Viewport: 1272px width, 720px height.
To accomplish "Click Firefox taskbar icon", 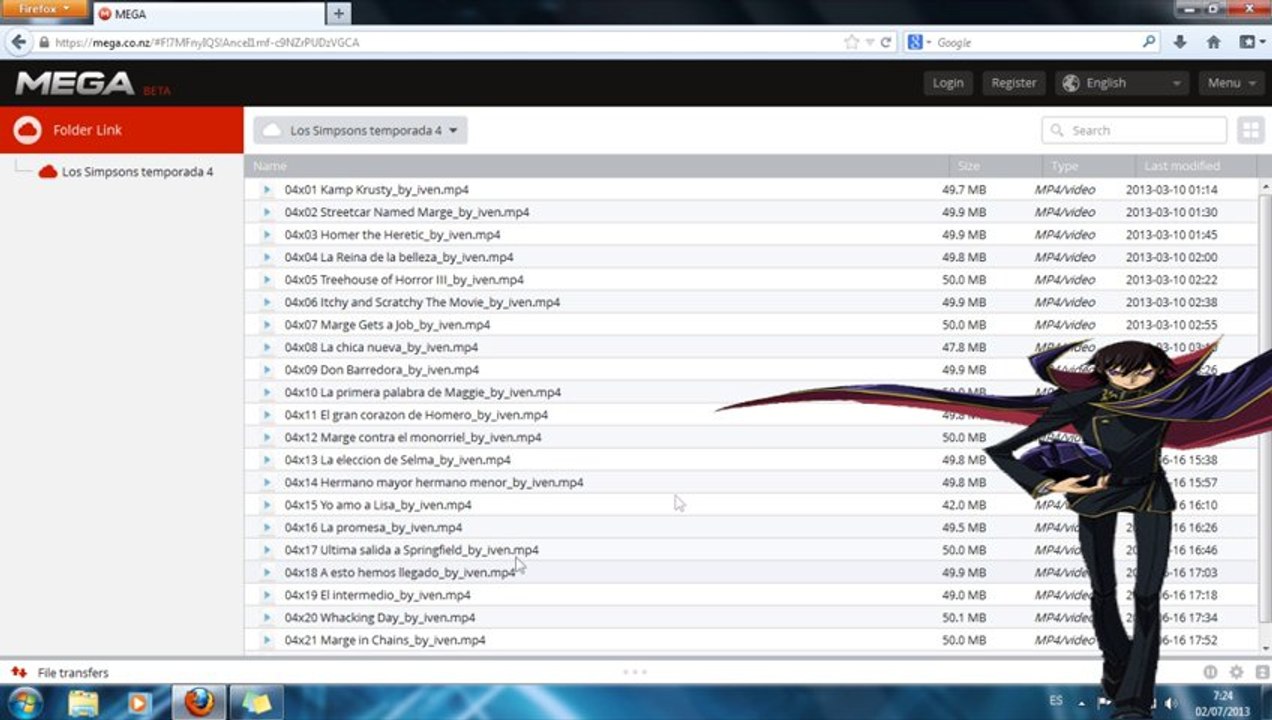I will pyautogui.click(x=199, y=703).
